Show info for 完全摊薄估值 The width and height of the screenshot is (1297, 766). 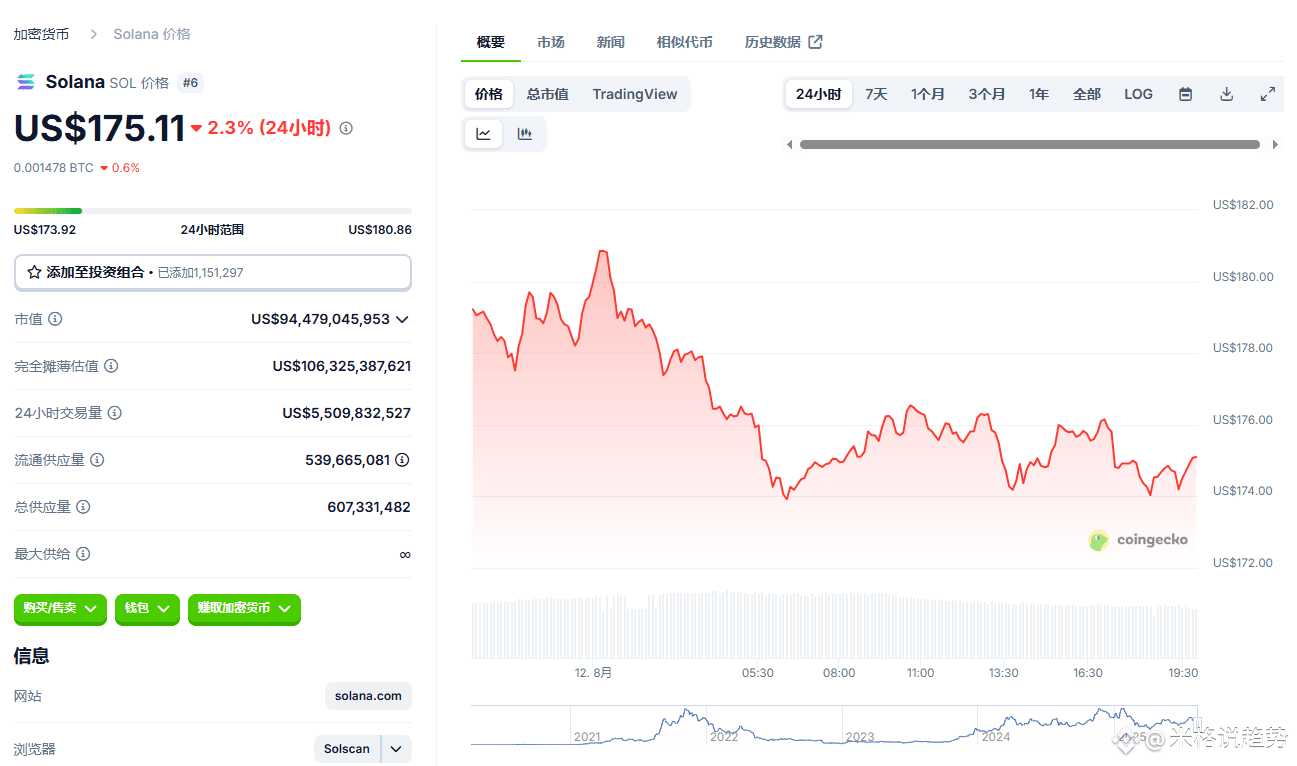tap(111, 366)
